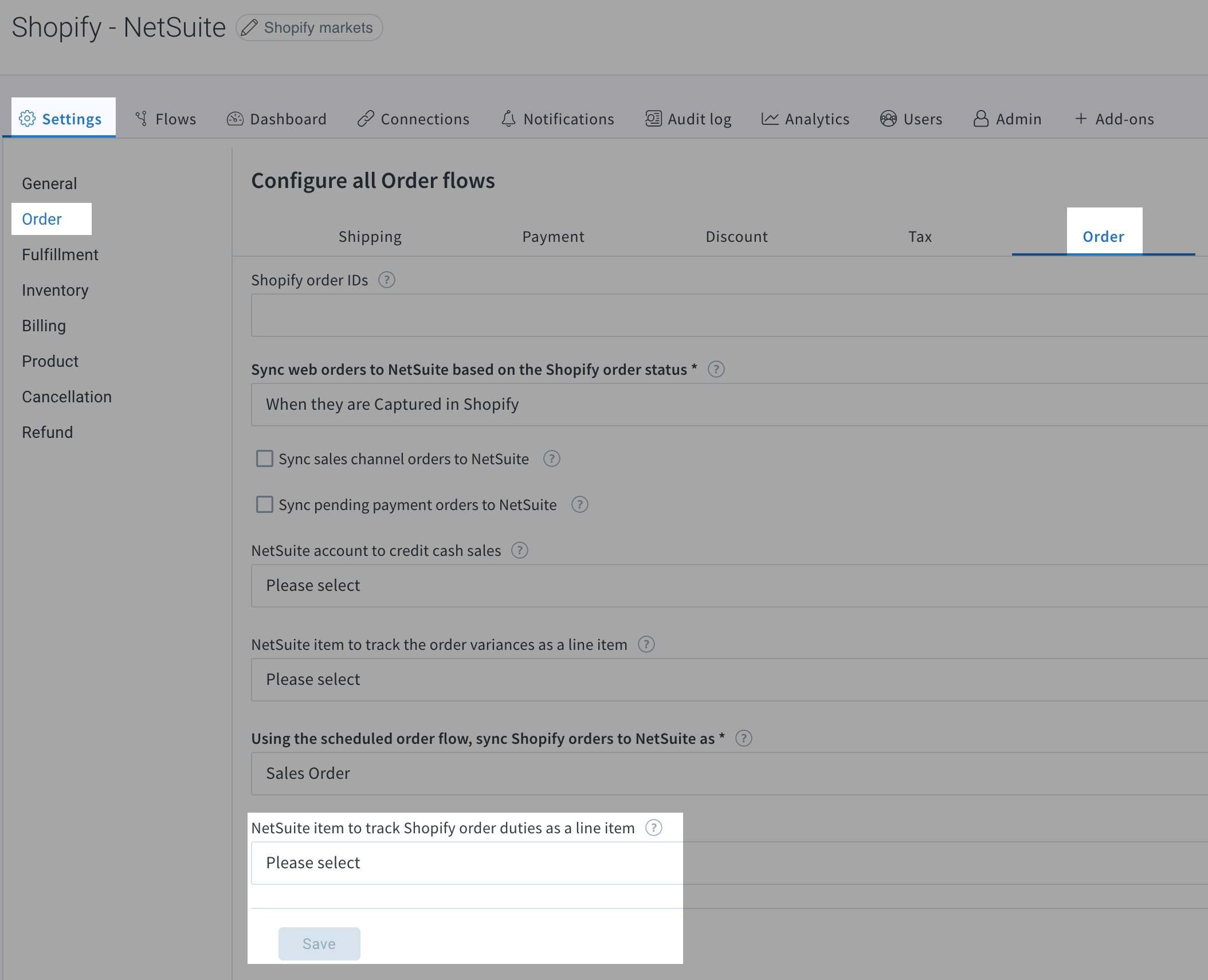Click the Users group icon

[x=888, y=119]
